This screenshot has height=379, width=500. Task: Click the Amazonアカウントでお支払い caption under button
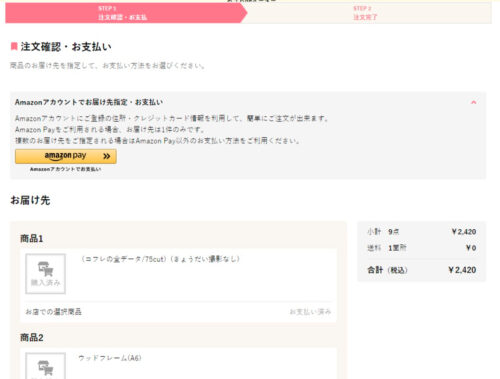pos(66,169)
